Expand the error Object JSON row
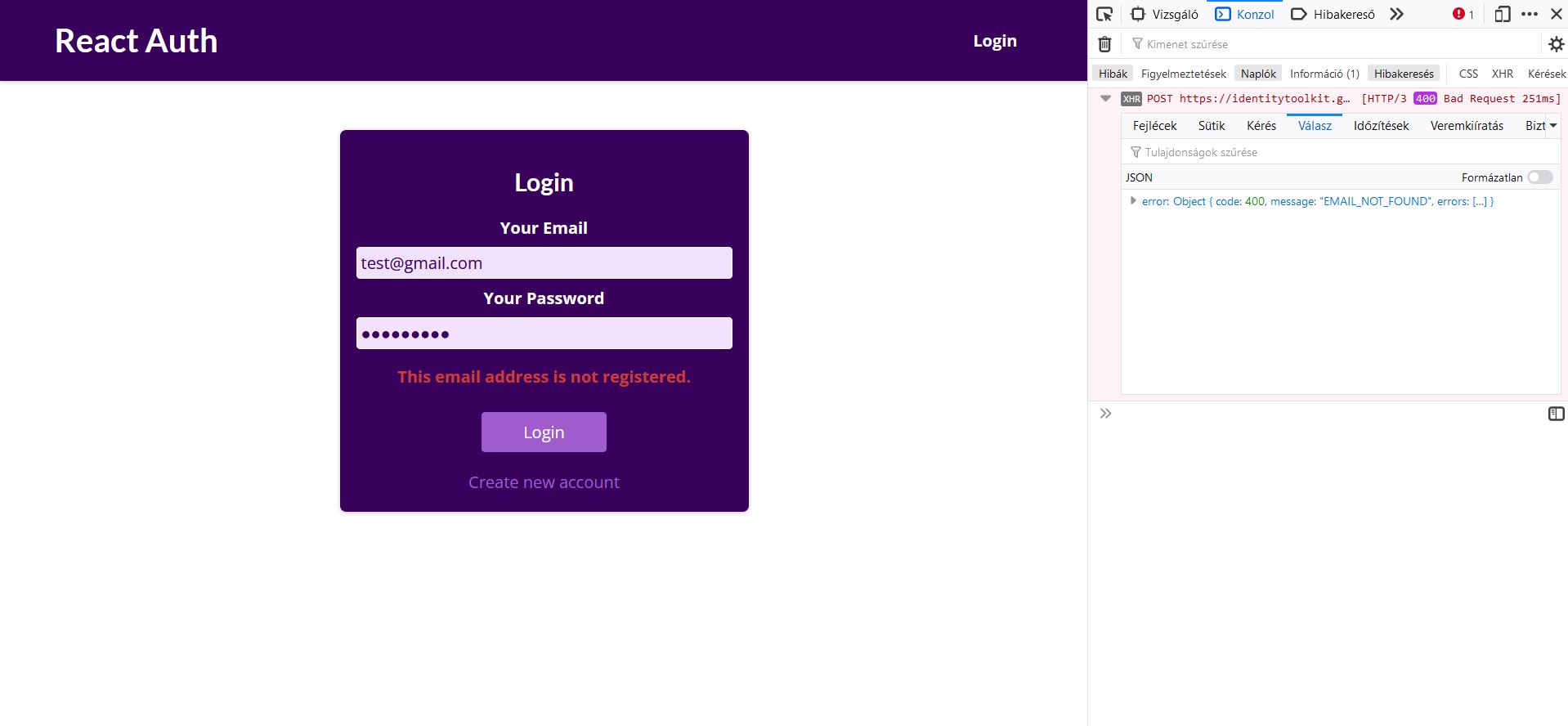Screen dimensions: 1568x726 (1133, 201)
